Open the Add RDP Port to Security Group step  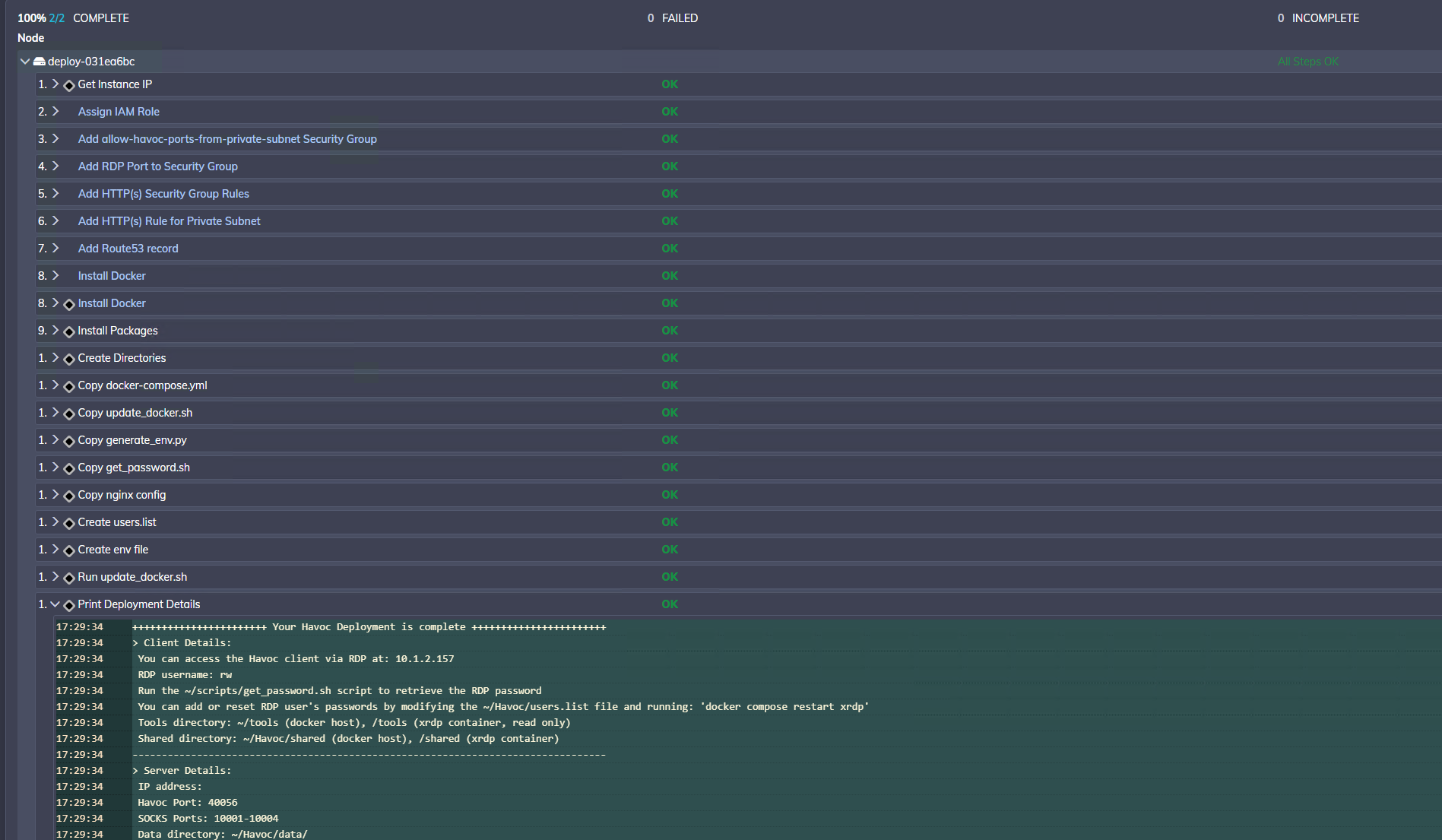tap(157, 166)
